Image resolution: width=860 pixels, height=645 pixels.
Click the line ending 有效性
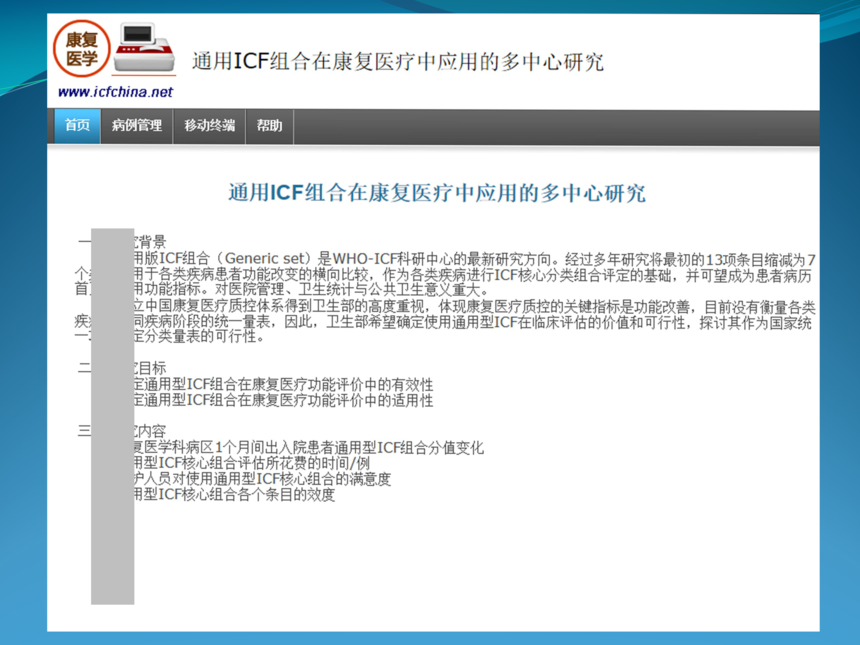[x=283, y=384]
